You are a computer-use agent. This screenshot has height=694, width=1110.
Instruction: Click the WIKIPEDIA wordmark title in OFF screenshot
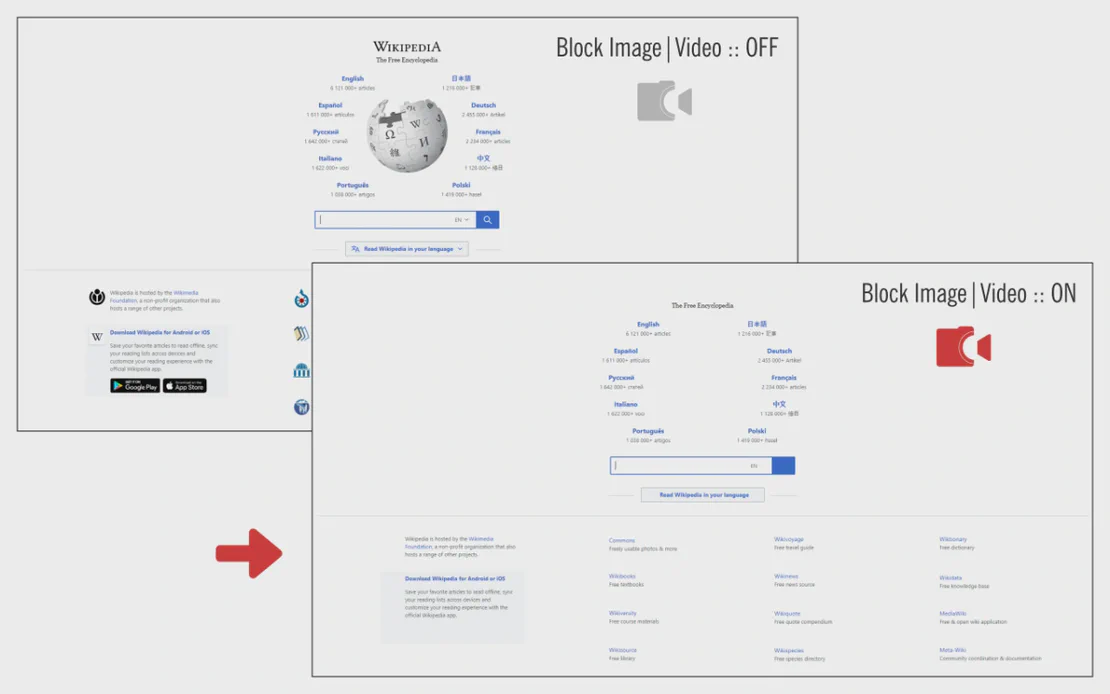tap(407, 47)
